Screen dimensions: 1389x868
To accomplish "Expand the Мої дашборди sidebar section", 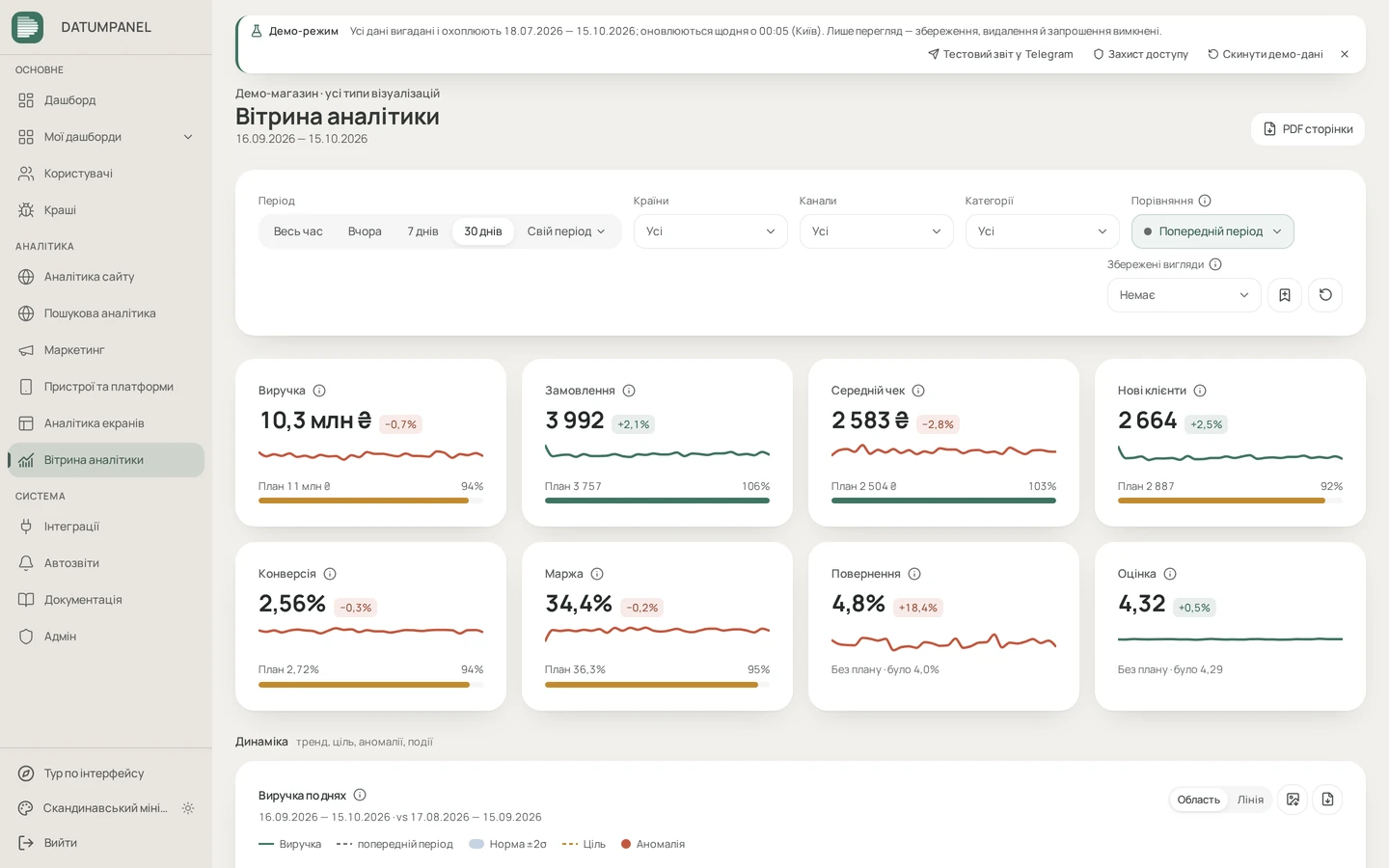I will point(106,137).
